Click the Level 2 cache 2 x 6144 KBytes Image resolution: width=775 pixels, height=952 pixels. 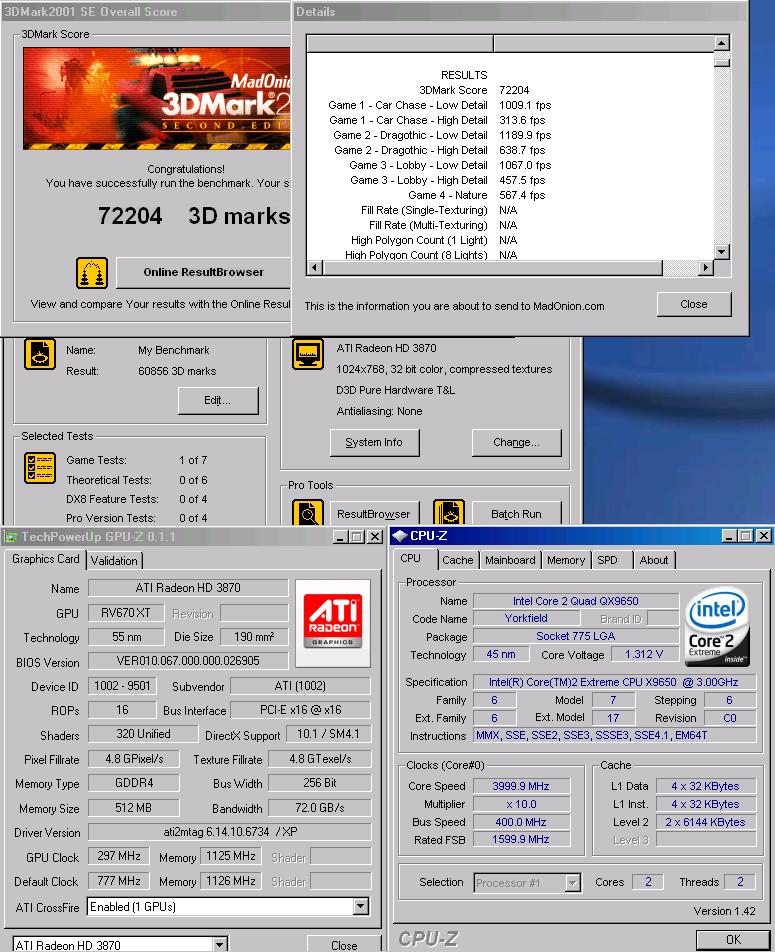(706, 822)
